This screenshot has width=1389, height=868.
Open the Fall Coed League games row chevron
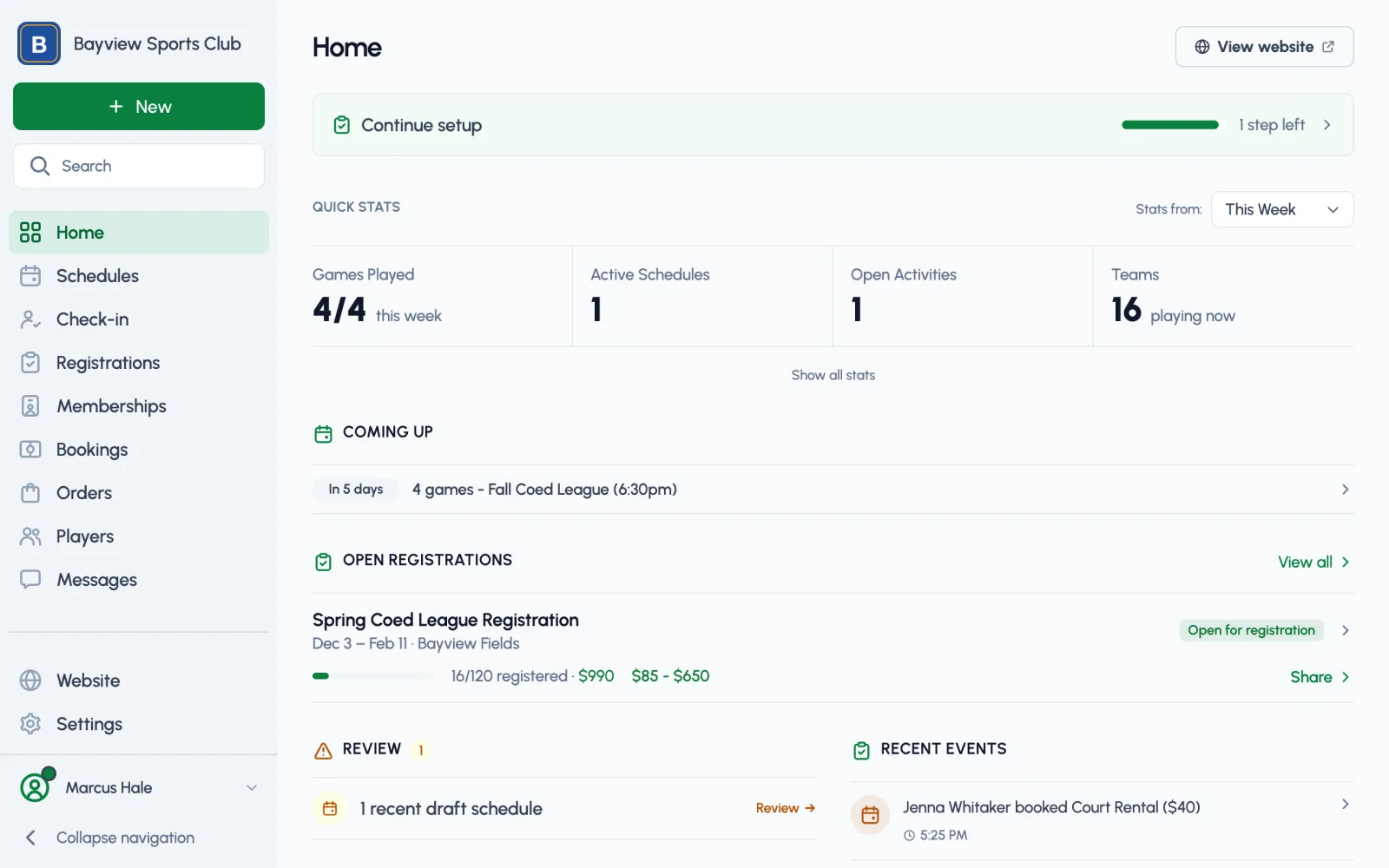[1345, 490]
